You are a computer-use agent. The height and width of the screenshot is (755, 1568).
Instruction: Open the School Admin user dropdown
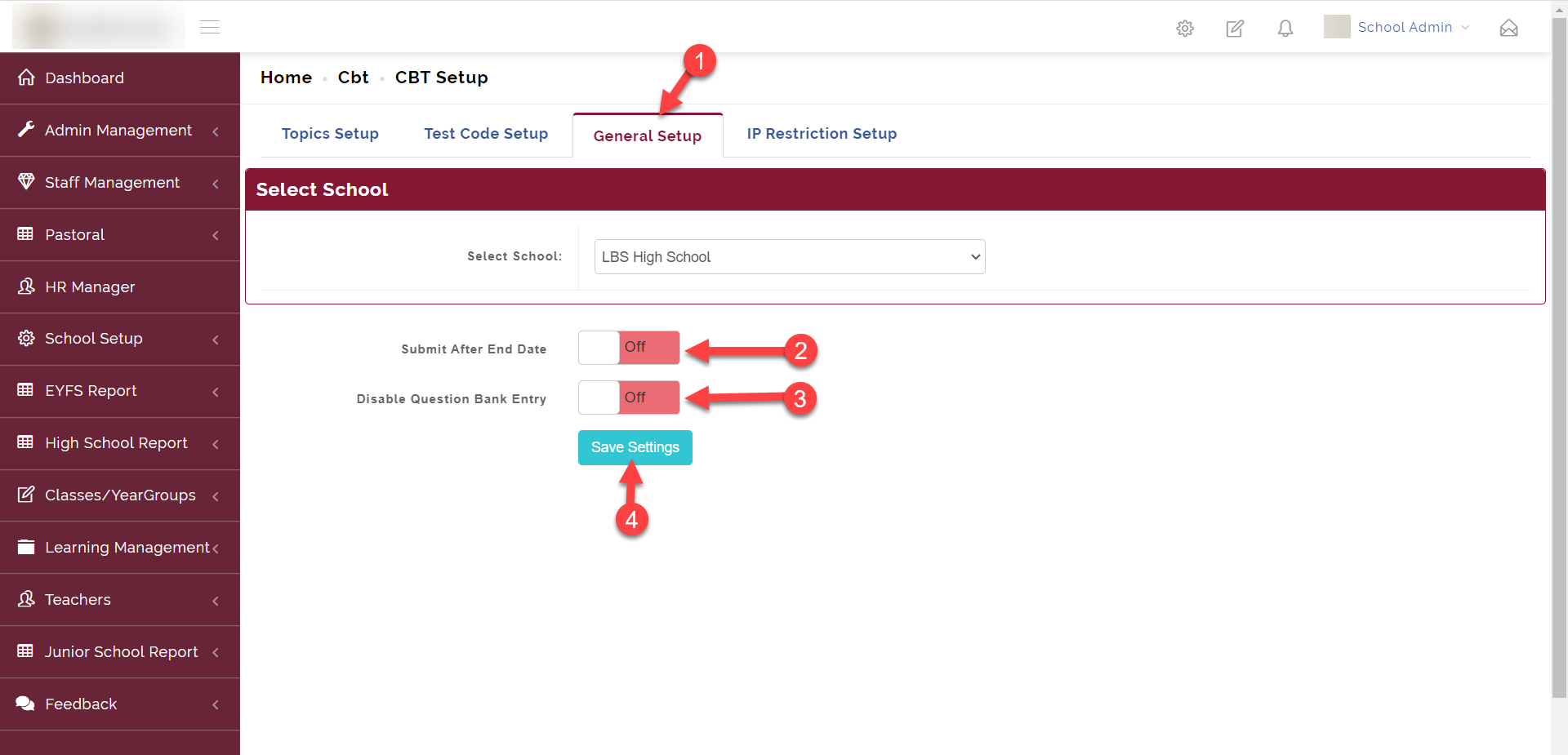point(1397,27)
